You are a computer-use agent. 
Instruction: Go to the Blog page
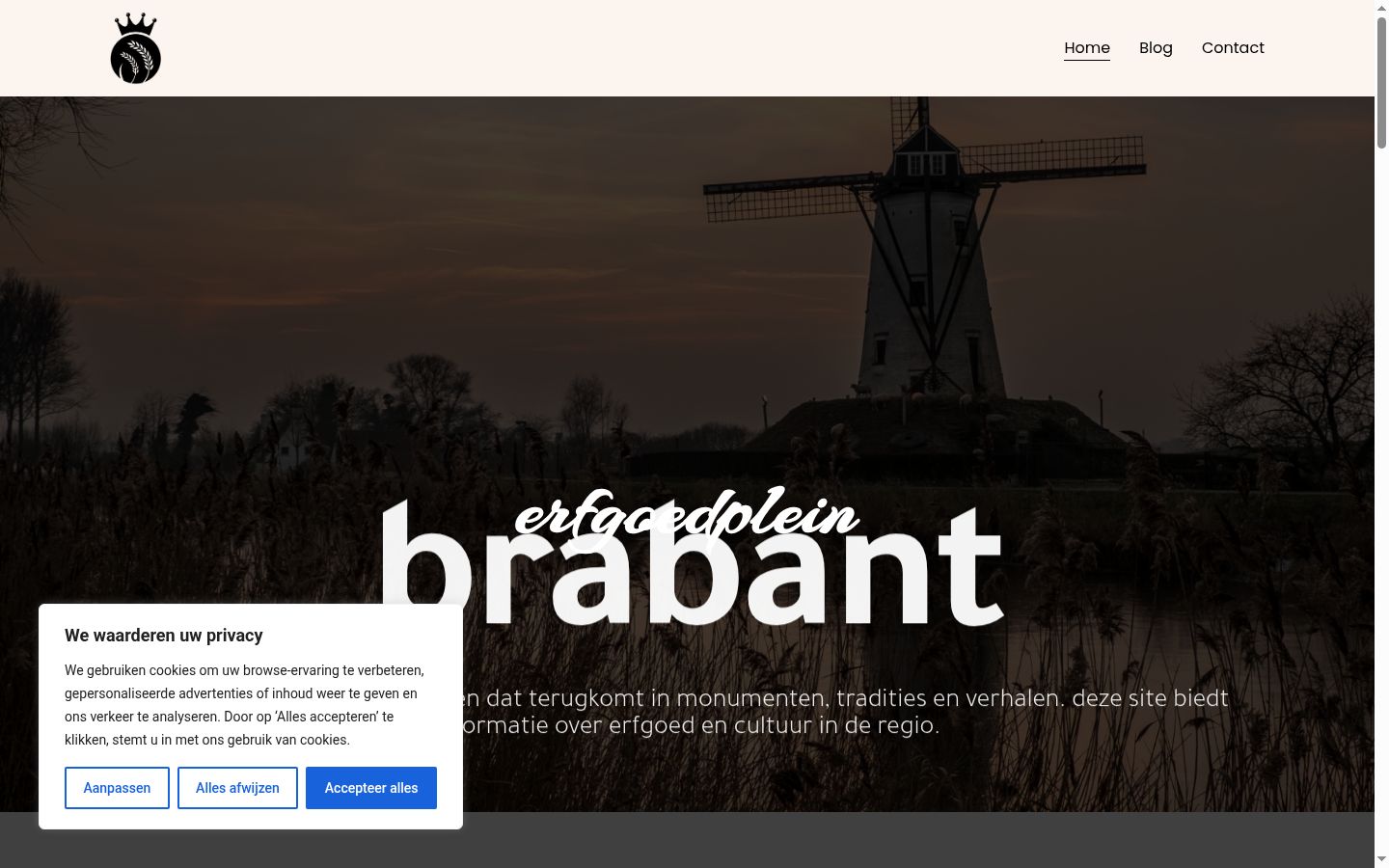1156,48
